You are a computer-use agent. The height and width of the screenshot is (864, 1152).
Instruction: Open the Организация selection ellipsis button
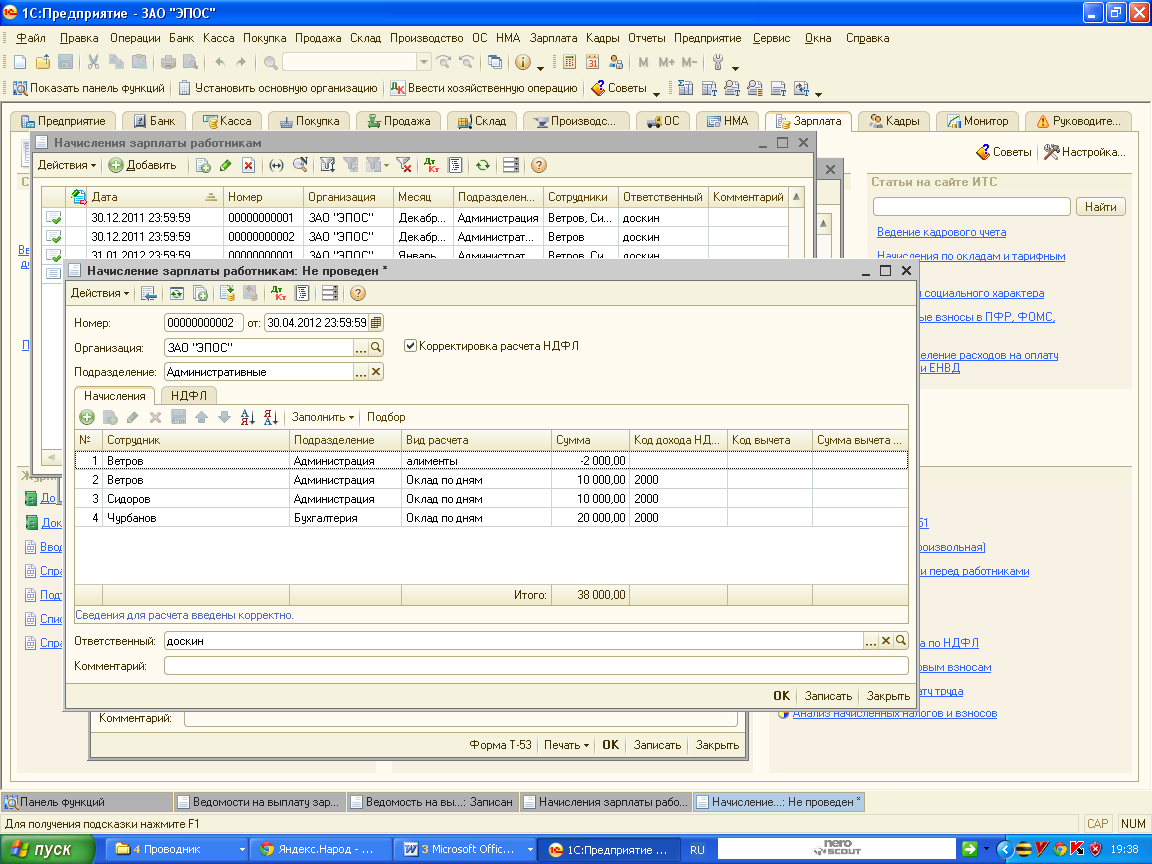(361, 348)
